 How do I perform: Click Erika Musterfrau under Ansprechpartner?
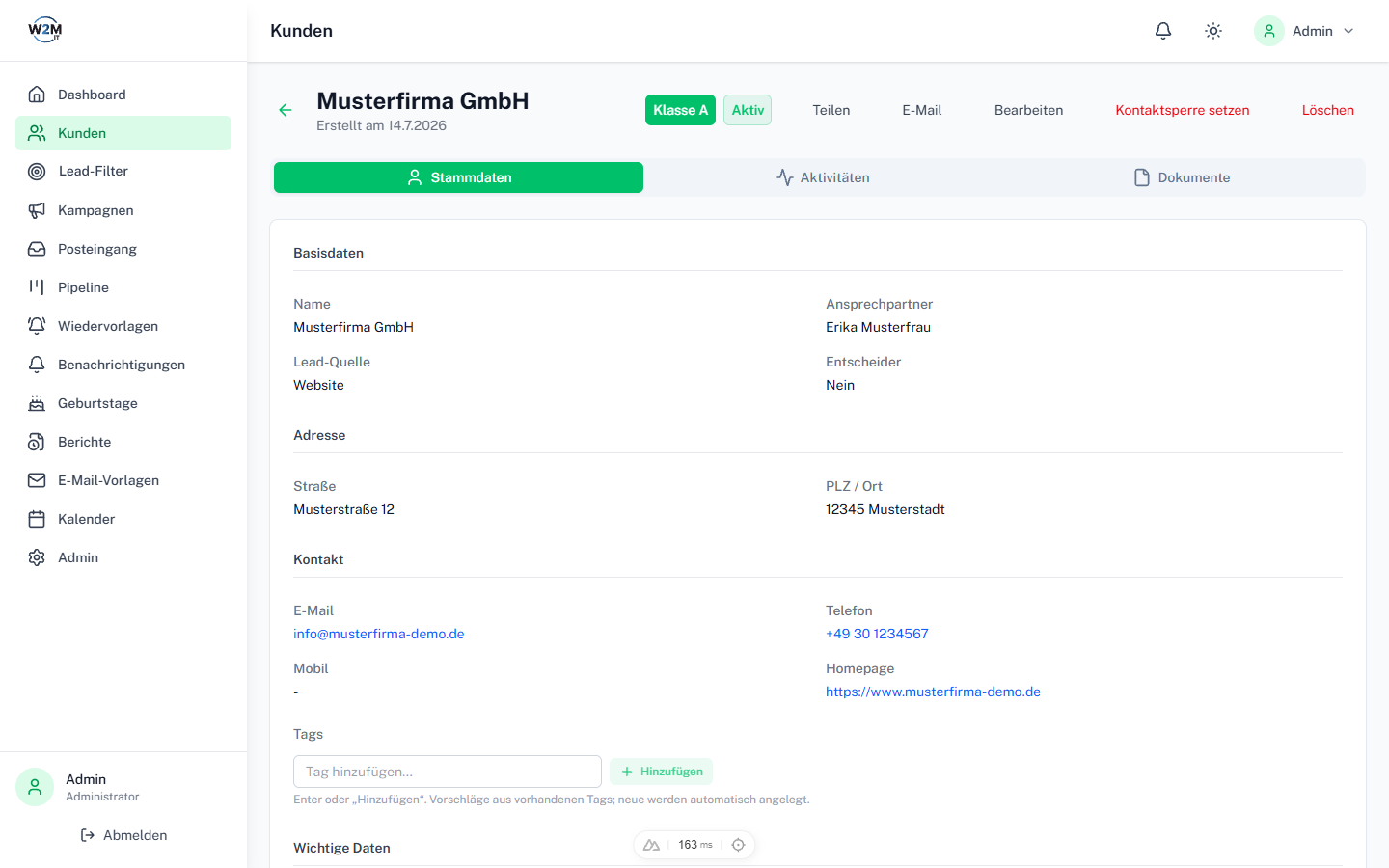tap(878, 327)
